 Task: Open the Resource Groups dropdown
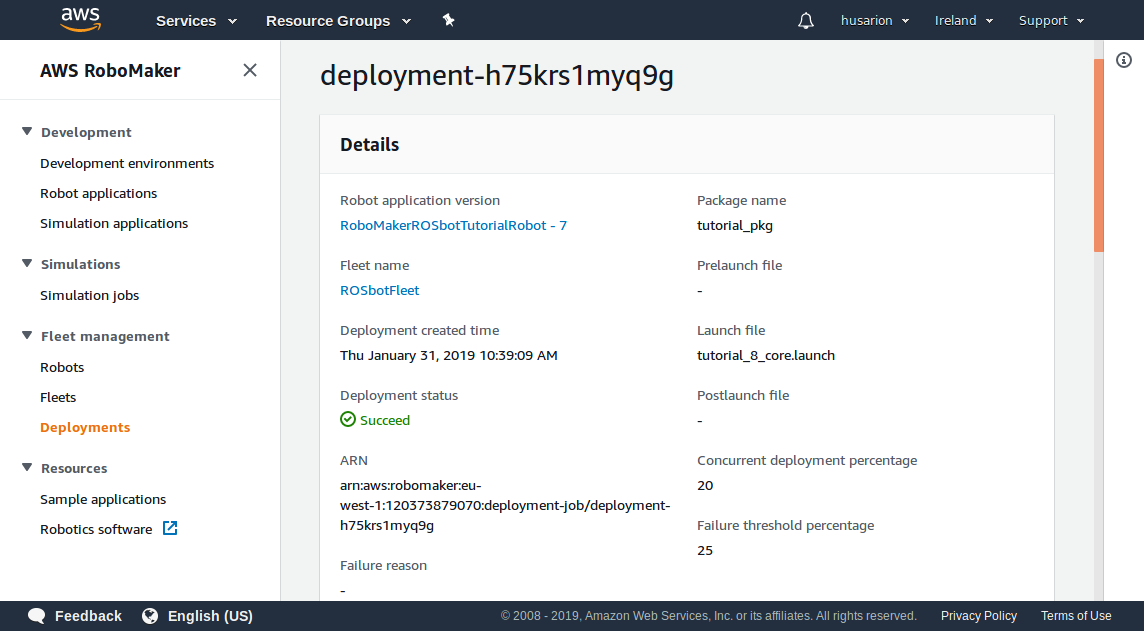coord(339,20)
